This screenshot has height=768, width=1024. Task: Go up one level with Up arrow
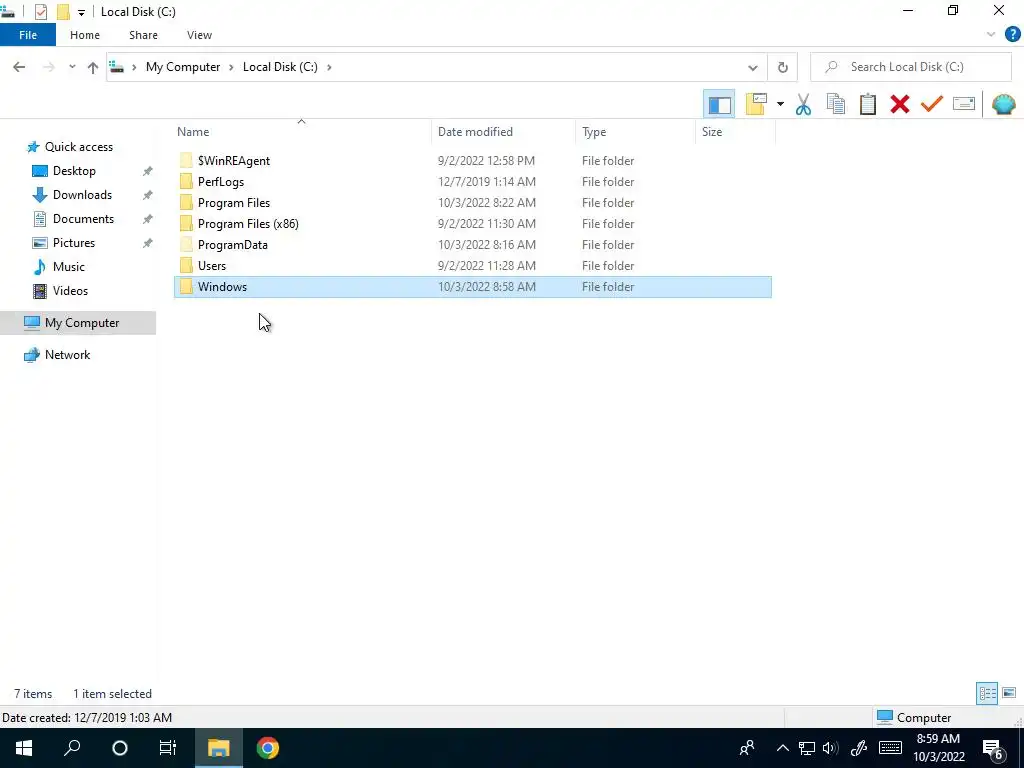point(93,67)
